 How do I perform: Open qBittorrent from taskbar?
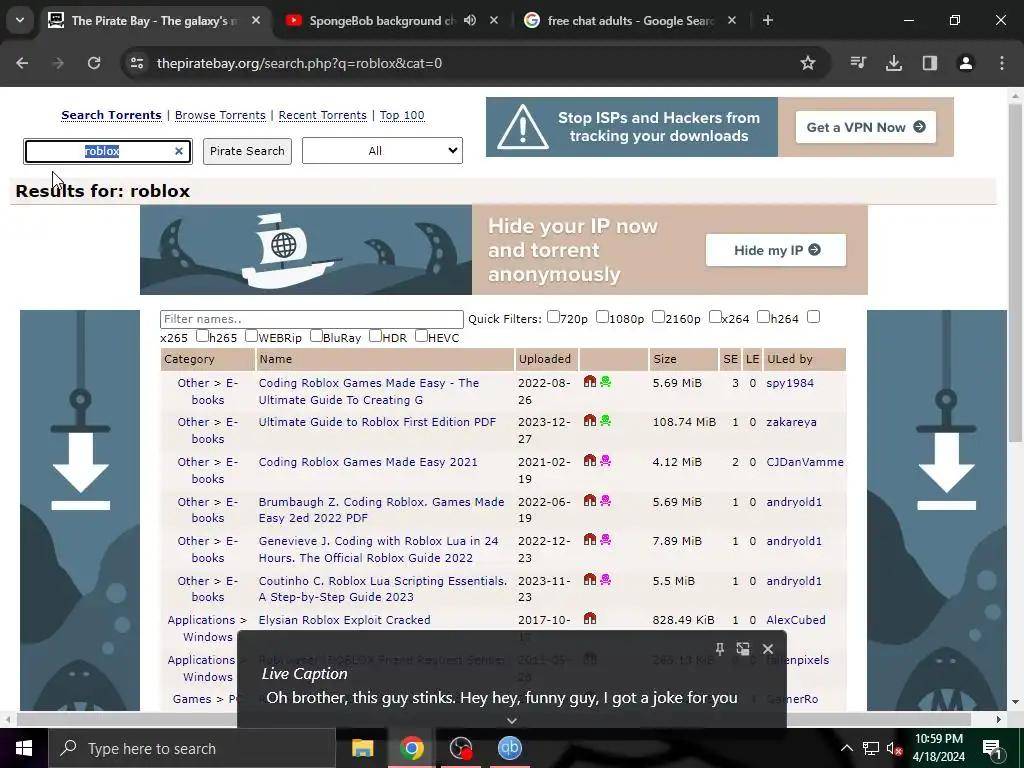point(510,748)
